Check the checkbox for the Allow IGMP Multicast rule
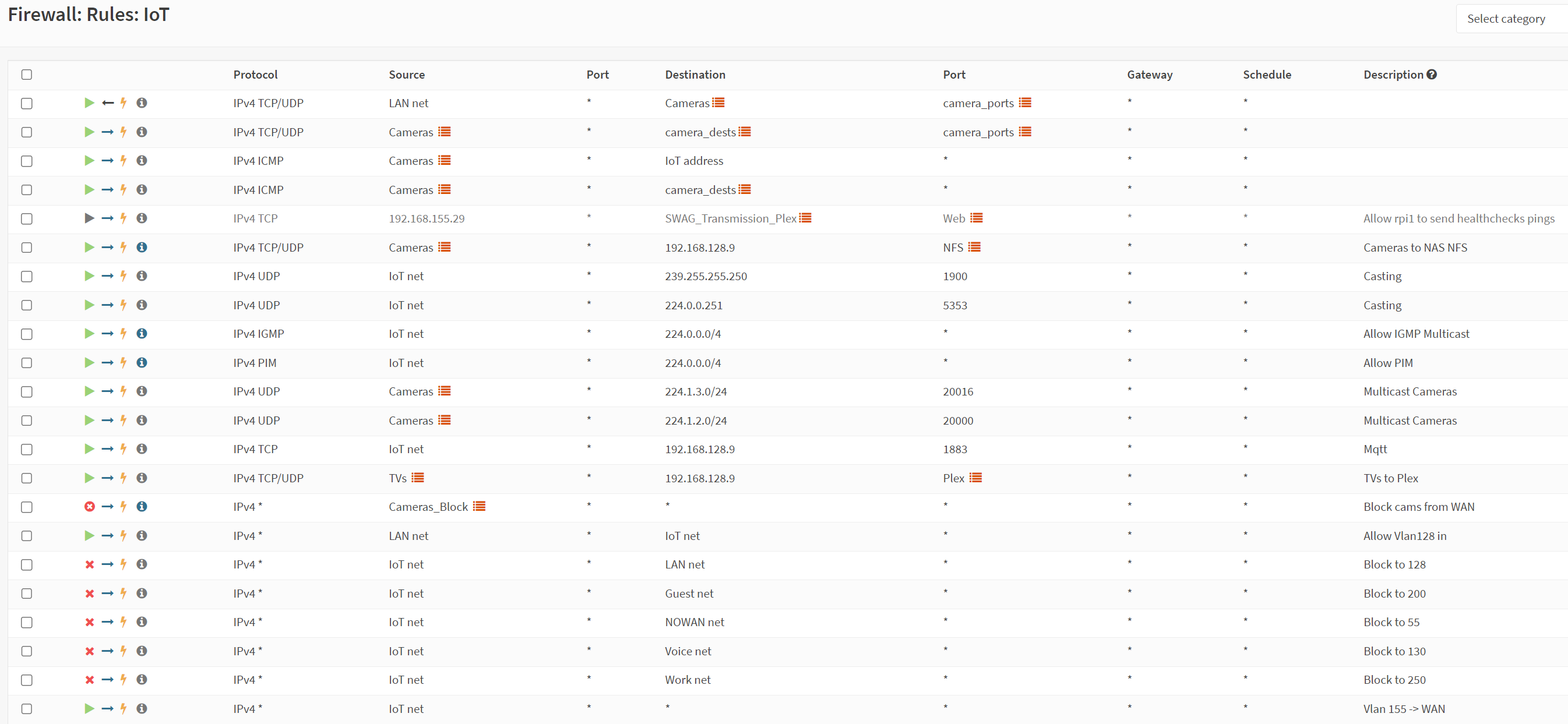This screenshot has width=1568, height=724. tap(27, 334)
